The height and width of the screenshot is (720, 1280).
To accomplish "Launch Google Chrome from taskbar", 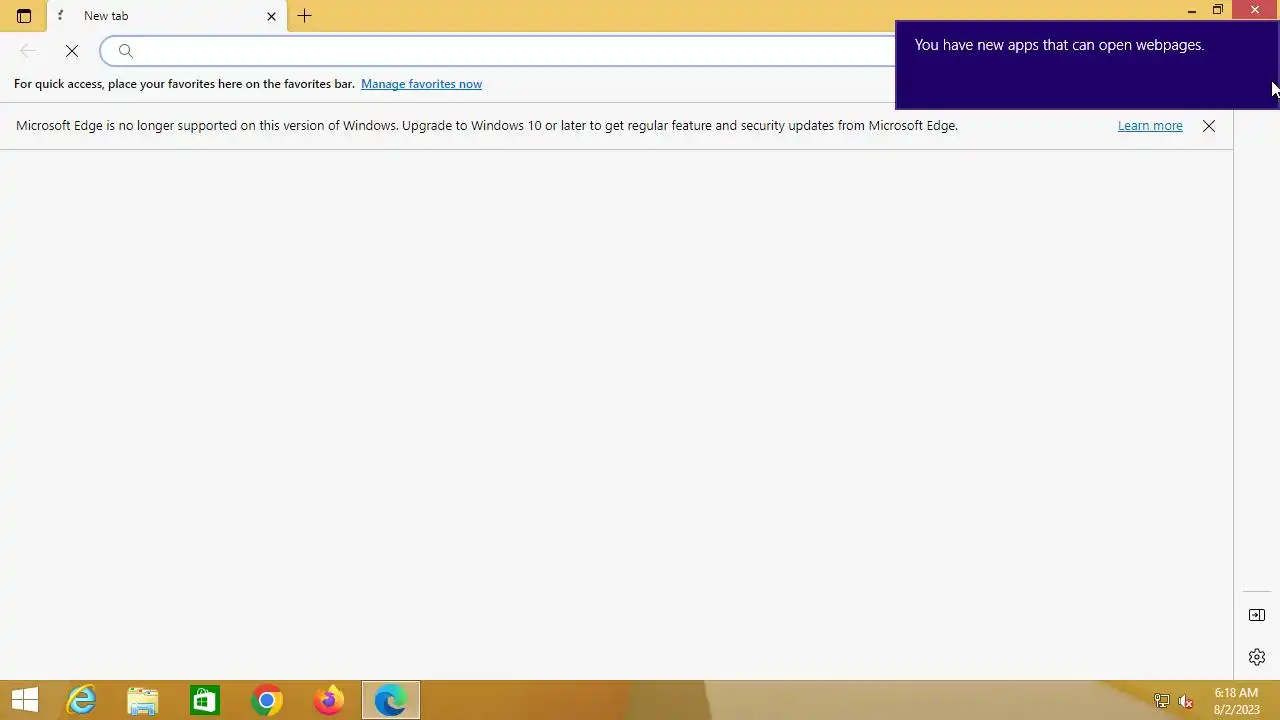I will point(267,700).
